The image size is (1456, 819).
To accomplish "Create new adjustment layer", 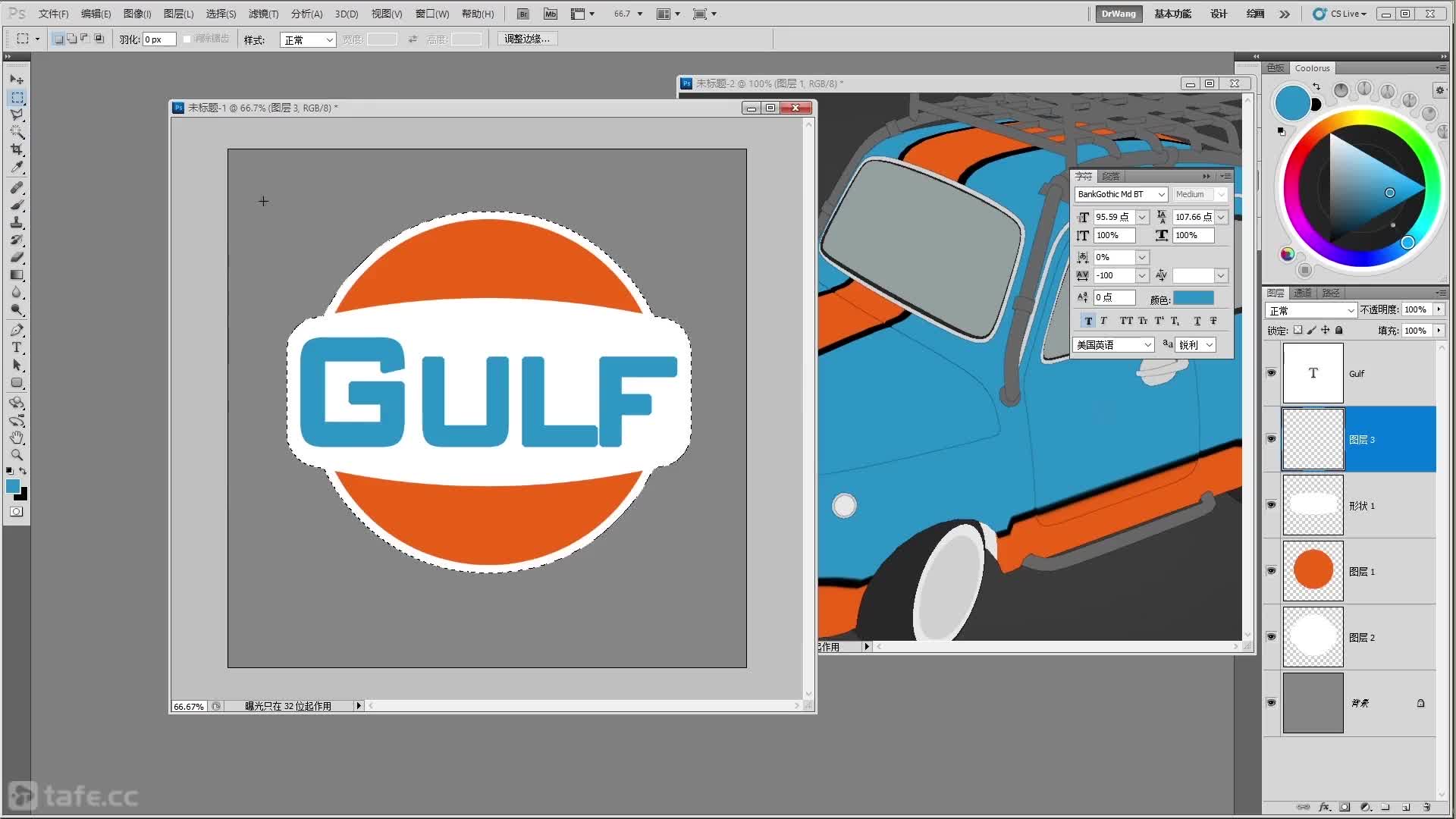I will [1365, 807].
